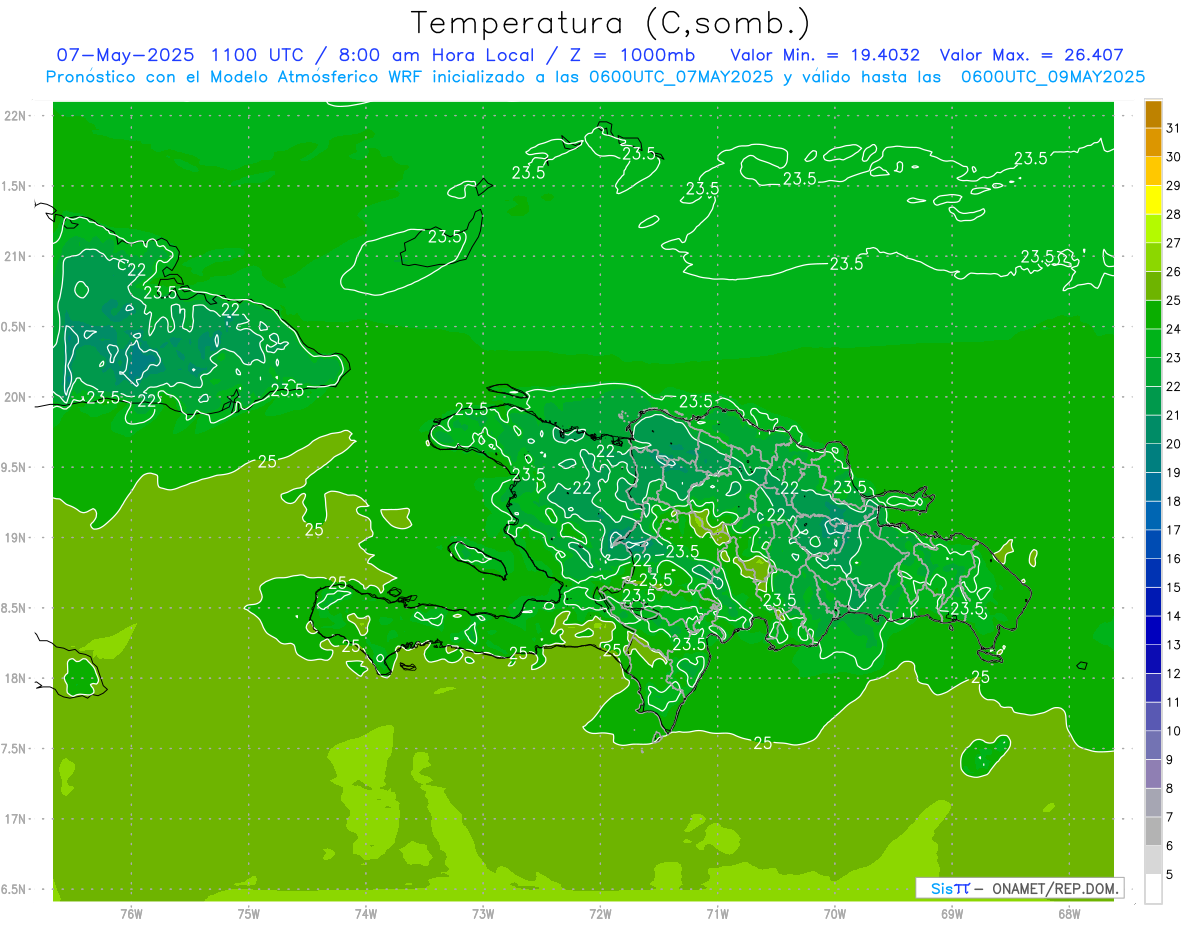Viewport: 1200px width, 927px height.
Task: Click the 'ONAMET/REP.DOM.' logo label
Action: click(1054, 888)
